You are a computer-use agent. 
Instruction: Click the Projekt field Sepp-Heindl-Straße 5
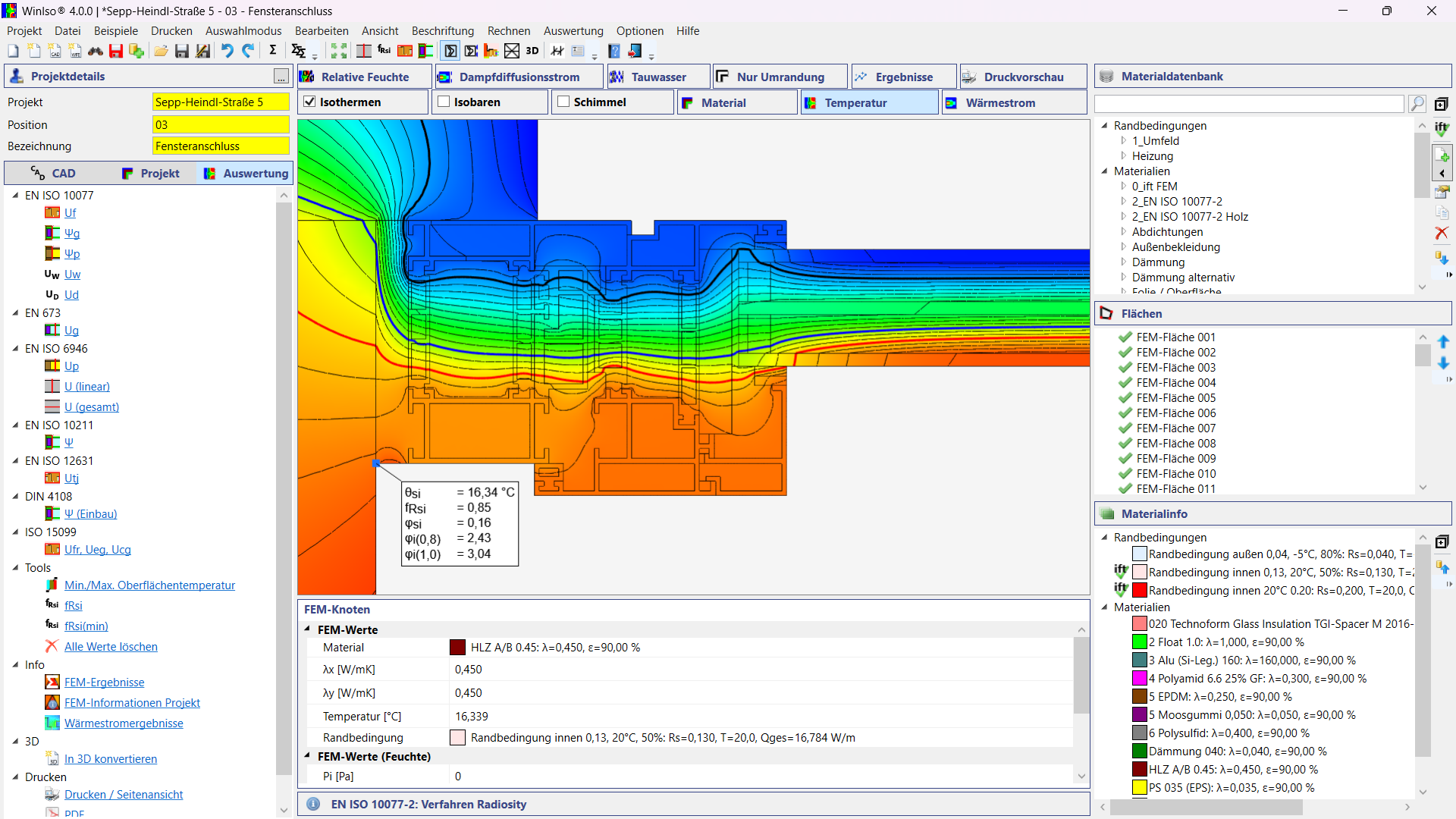(x=221, y=102)
